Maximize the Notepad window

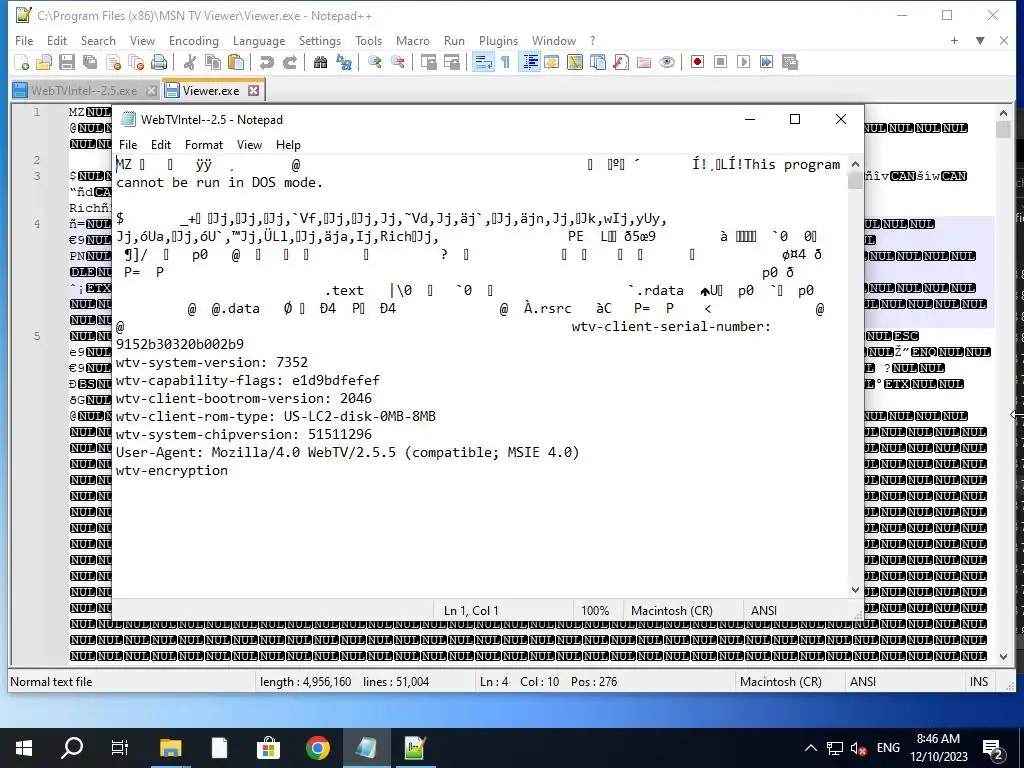[795, 119]
